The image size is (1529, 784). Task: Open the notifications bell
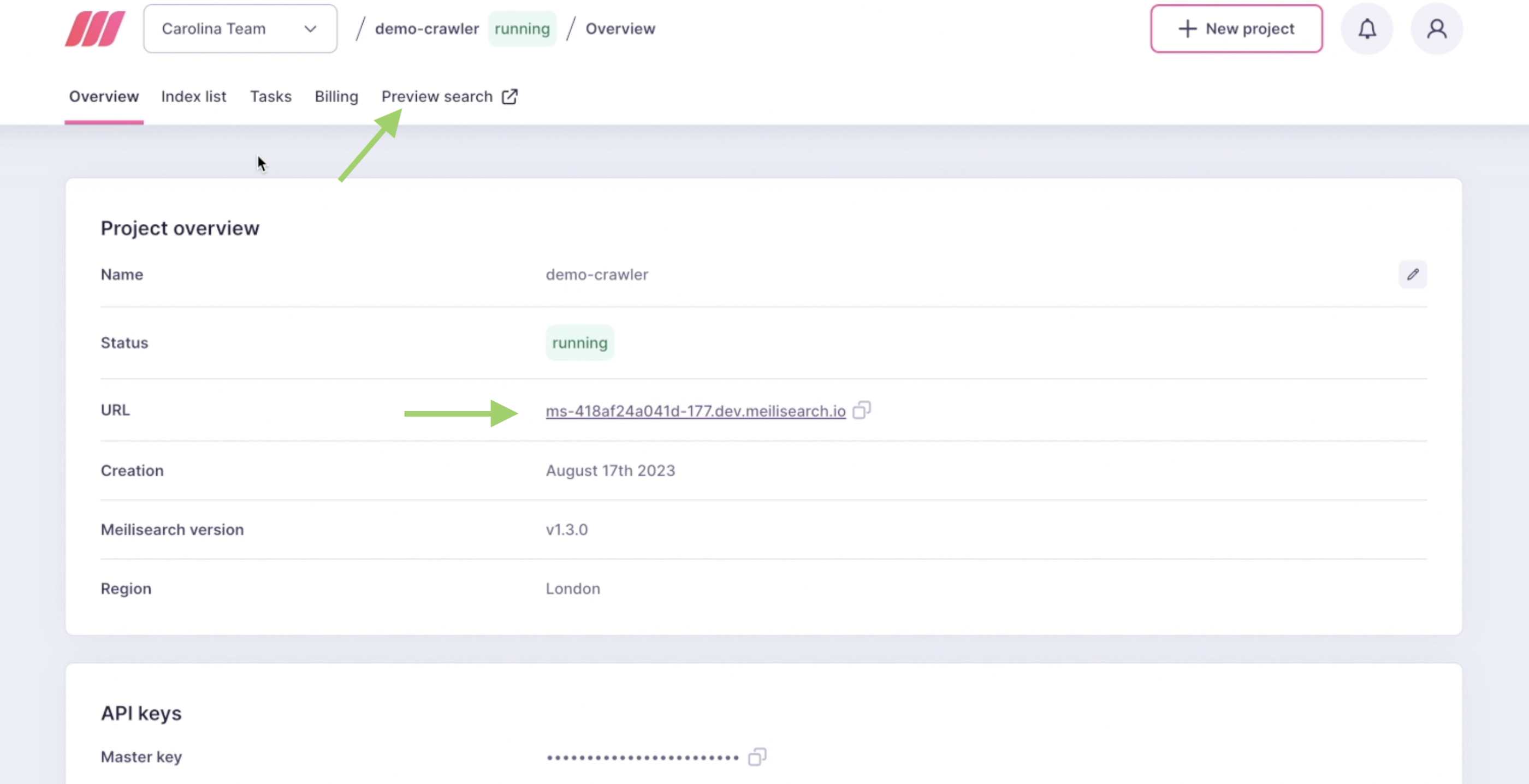(x=1367, y=28)
